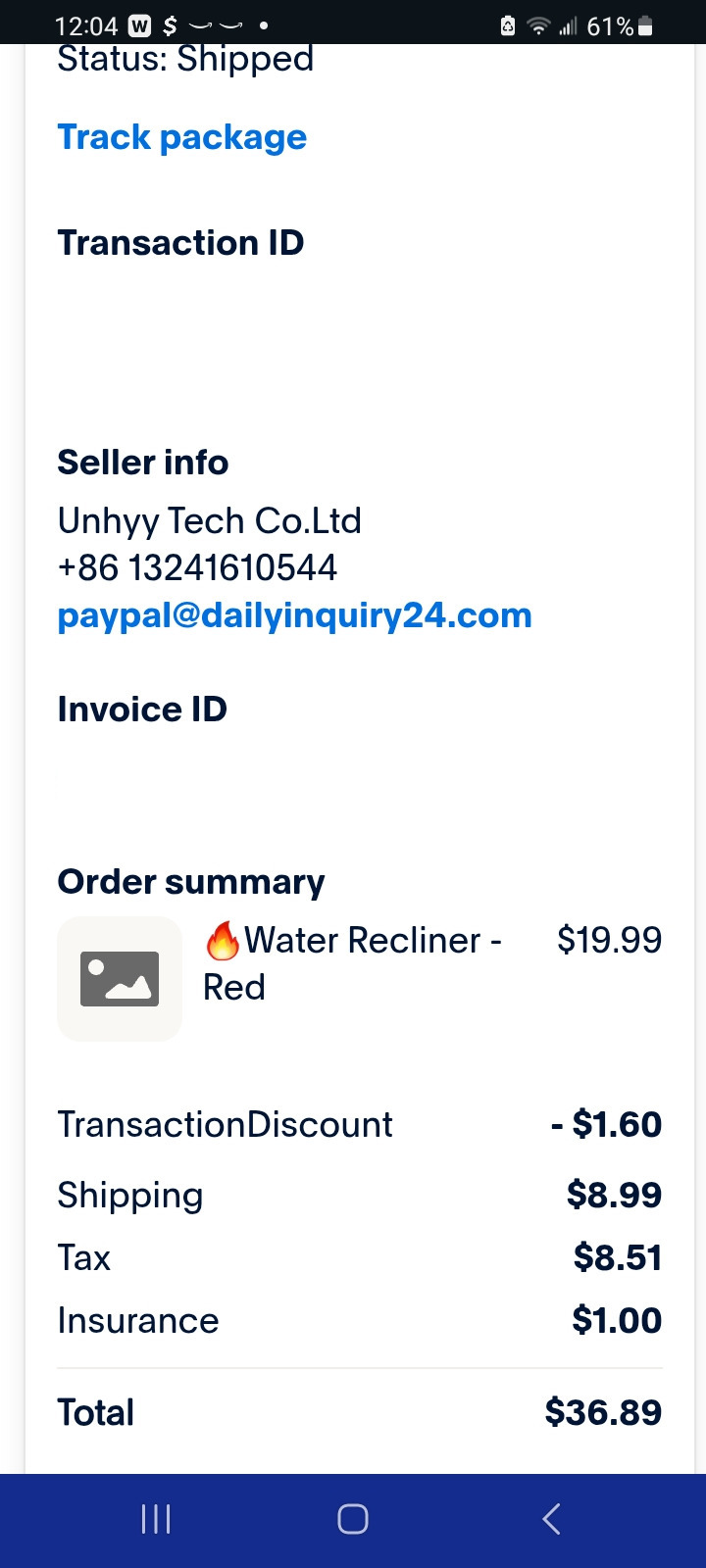Open the Track package link
This screenshot has height=1568, width=706.
(x=182, y=137)
